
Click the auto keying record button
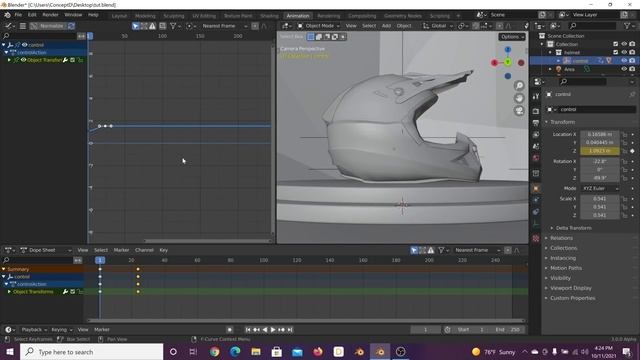coord(230,330)
